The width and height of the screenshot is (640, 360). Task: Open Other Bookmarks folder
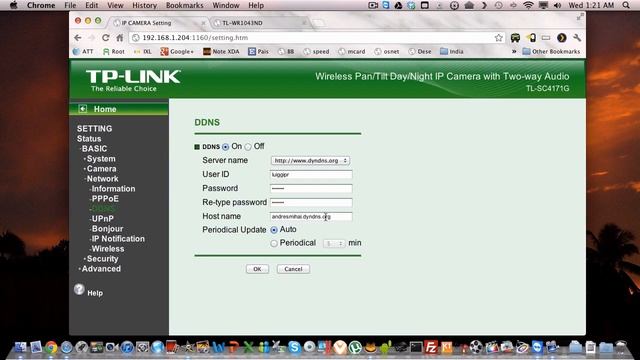pos(551,51)
